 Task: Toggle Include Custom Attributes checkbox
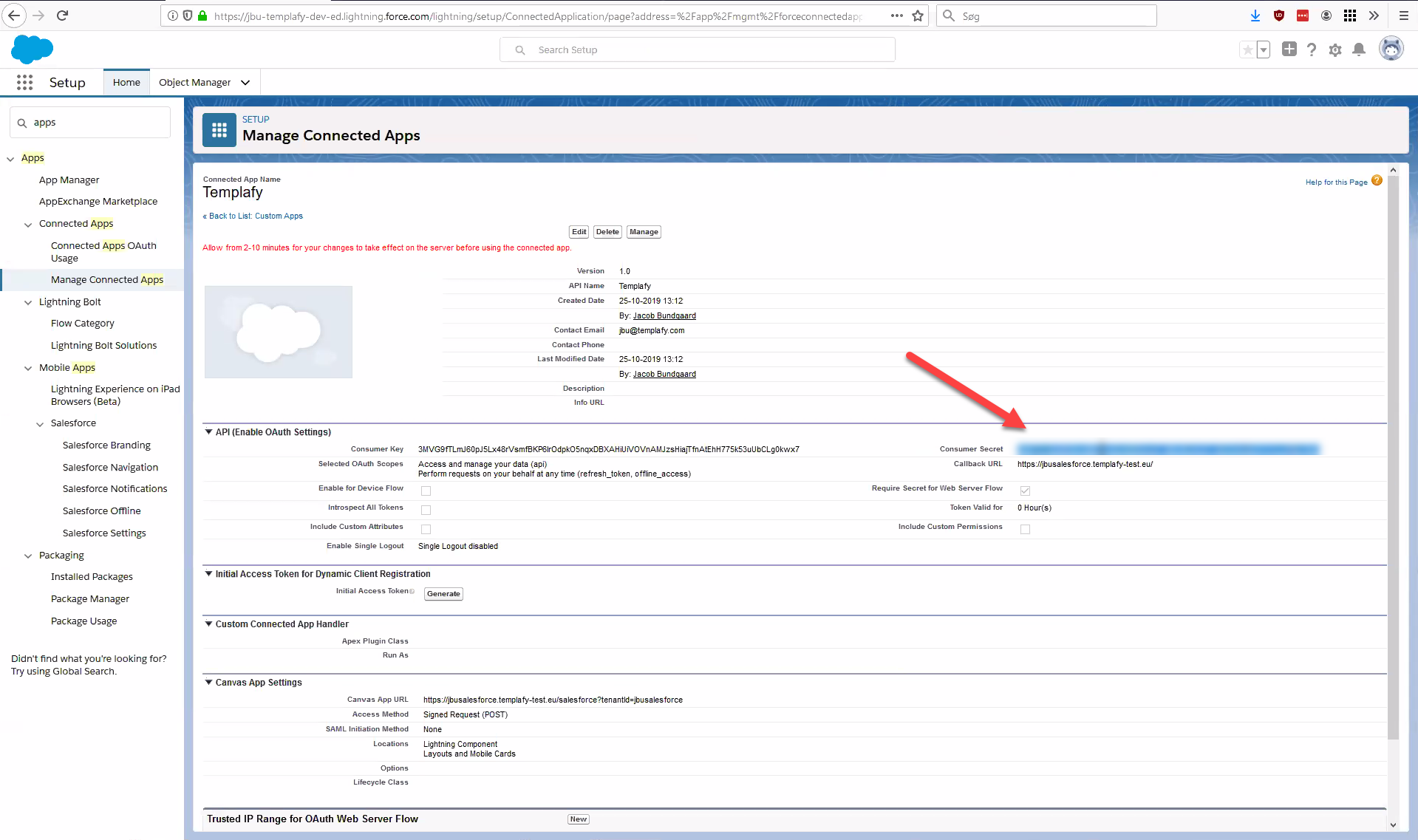click(426, 529)
